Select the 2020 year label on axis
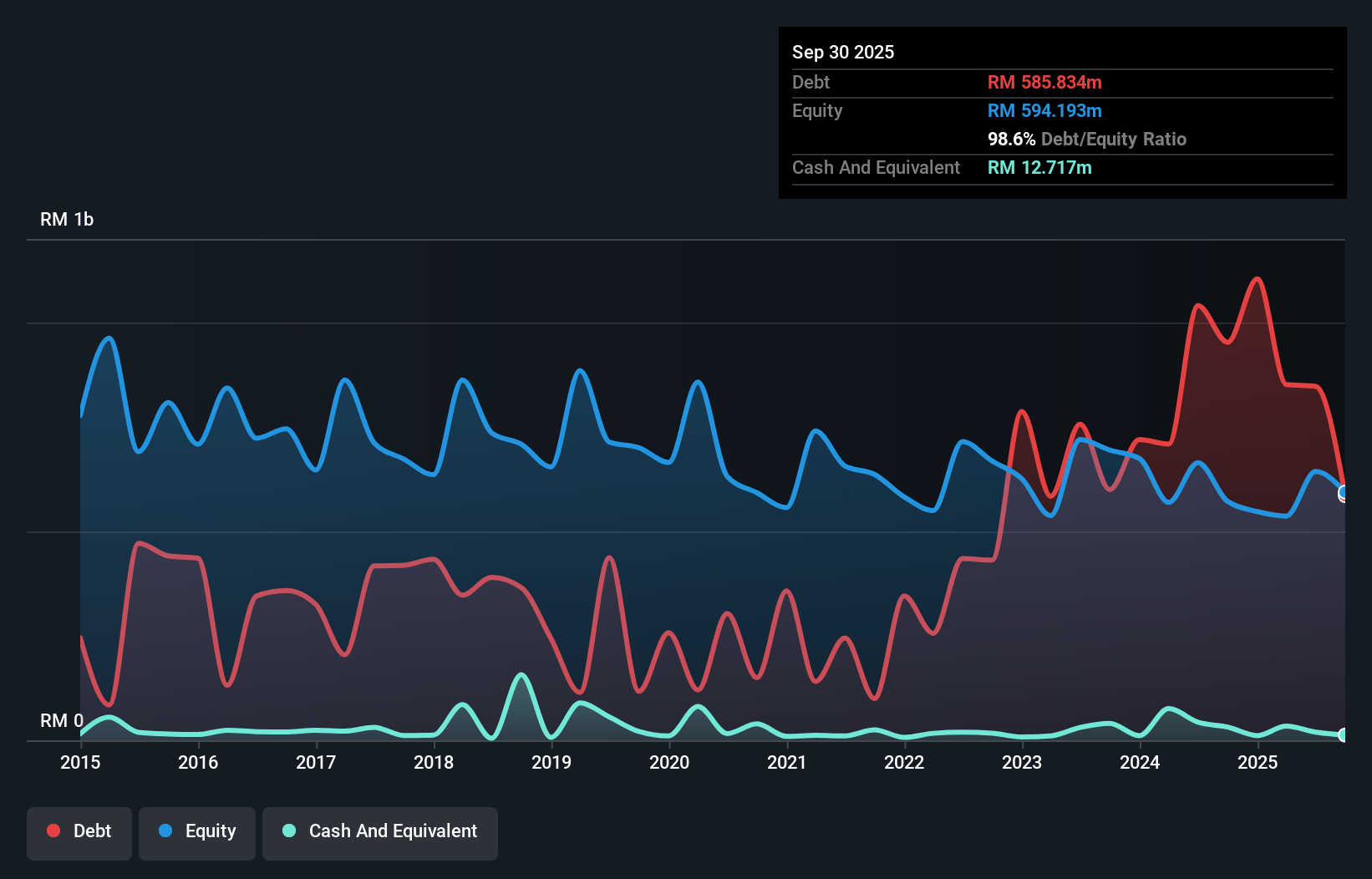Viewport: 1372px width, 879px height. (669, 763)
